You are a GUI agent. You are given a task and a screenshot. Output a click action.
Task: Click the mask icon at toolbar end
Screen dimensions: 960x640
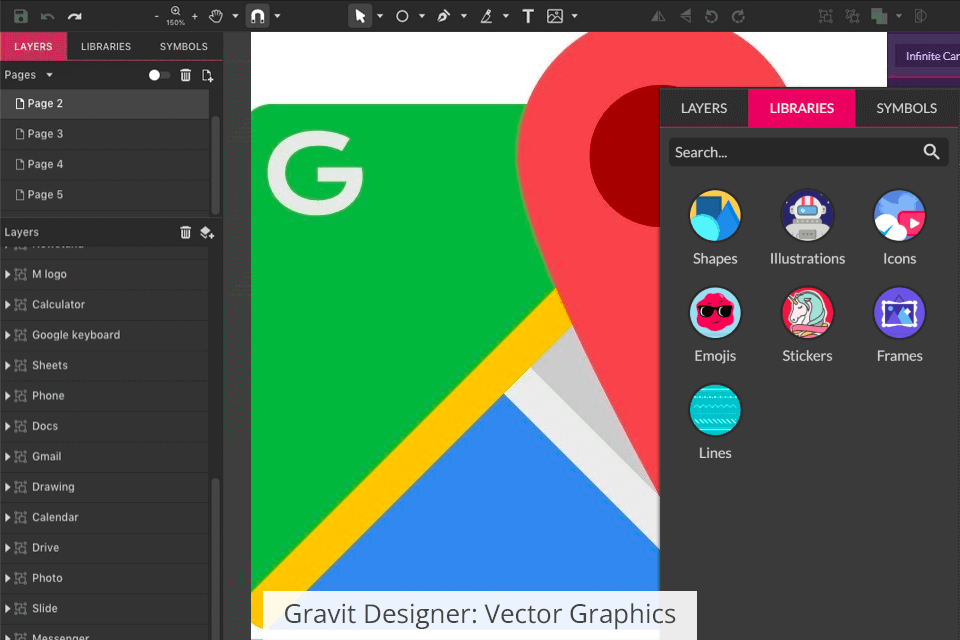click(x=920, y=17)
